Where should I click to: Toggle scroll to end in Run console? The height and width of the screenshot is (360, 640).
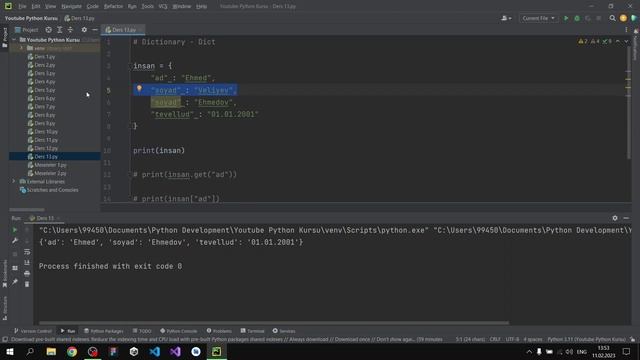(x=27, y=262)
